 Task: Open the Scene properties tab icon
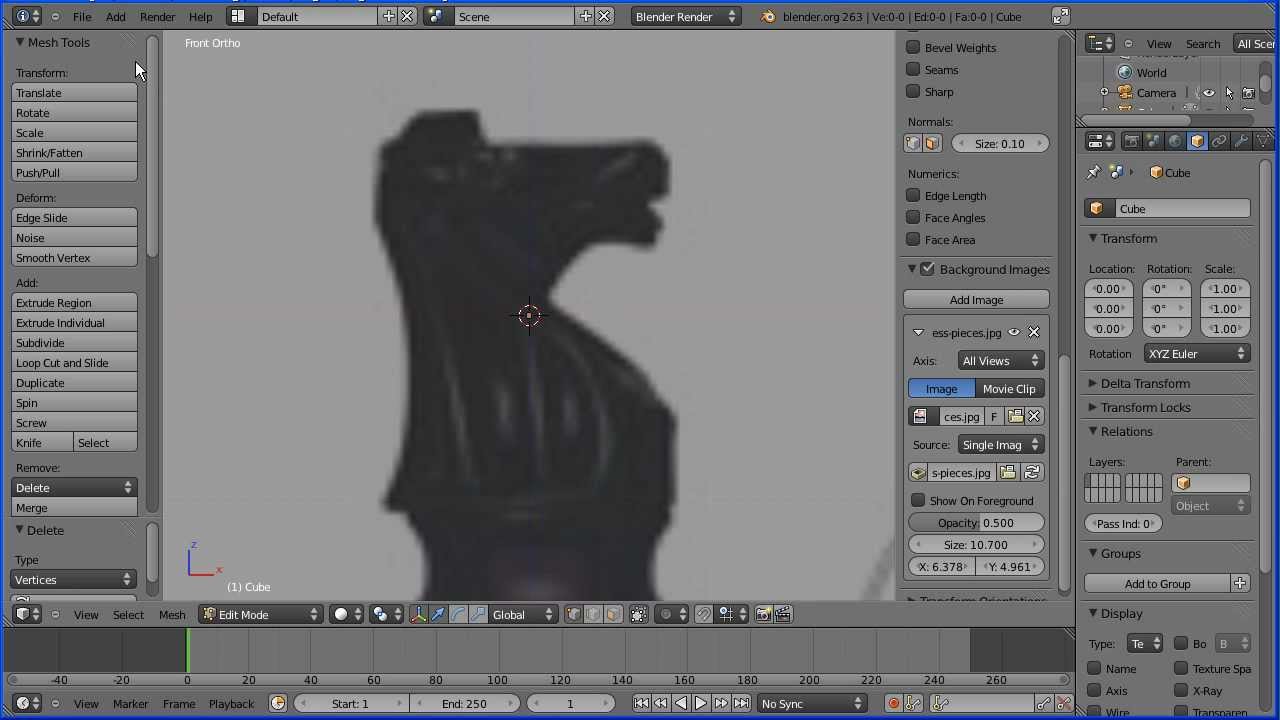[x=1153, y=141]
